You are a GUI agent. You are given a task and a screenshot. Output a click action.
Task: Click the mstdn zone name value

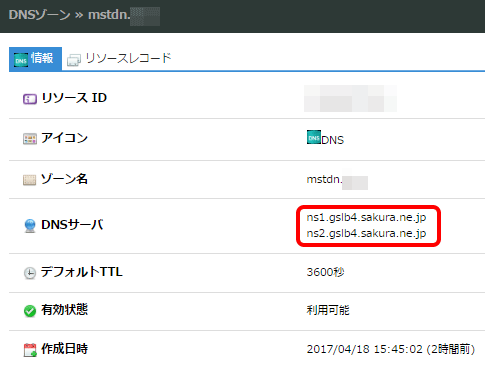click(337, 180)
